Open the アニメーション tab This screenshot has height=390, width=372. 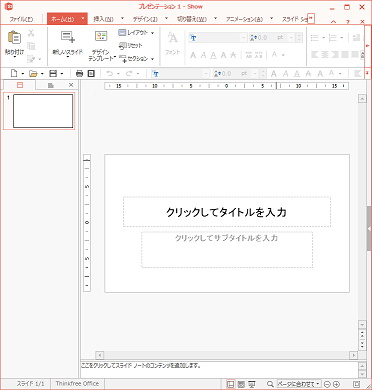245,19
